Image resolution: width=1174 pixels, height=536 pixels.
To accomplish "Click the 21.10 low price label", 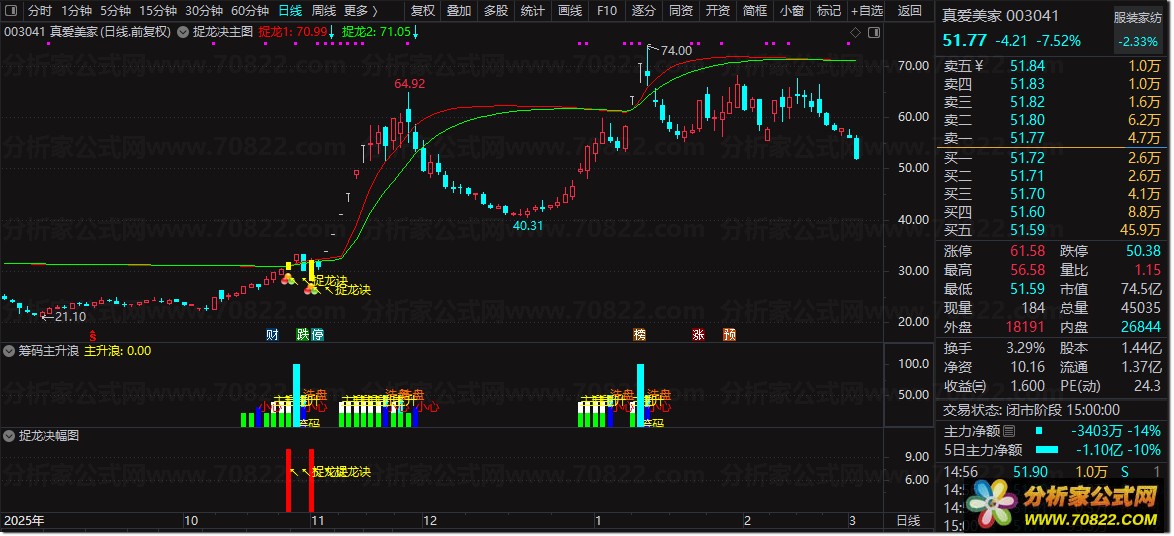I will tap(70, 317).
